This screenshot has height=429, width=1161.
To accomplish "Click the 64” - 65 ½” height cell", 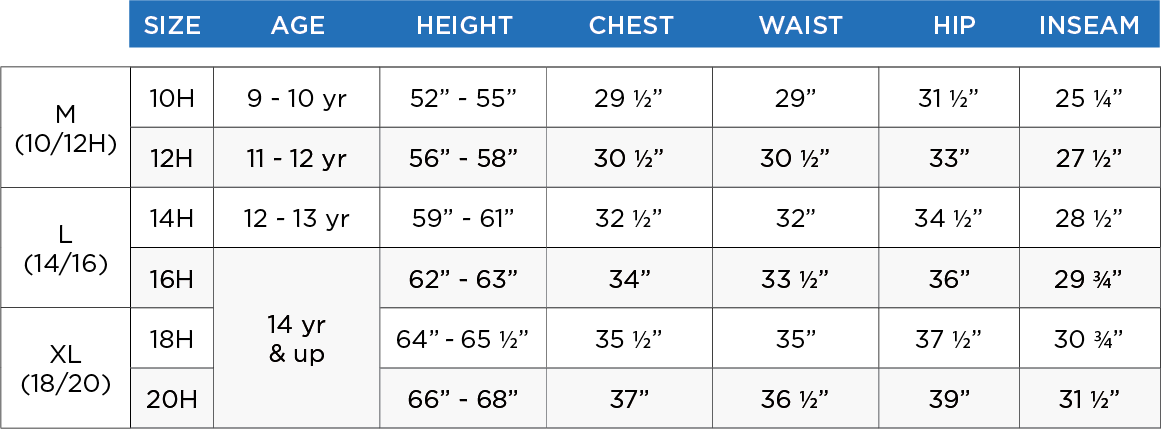I will click(464, 338).
